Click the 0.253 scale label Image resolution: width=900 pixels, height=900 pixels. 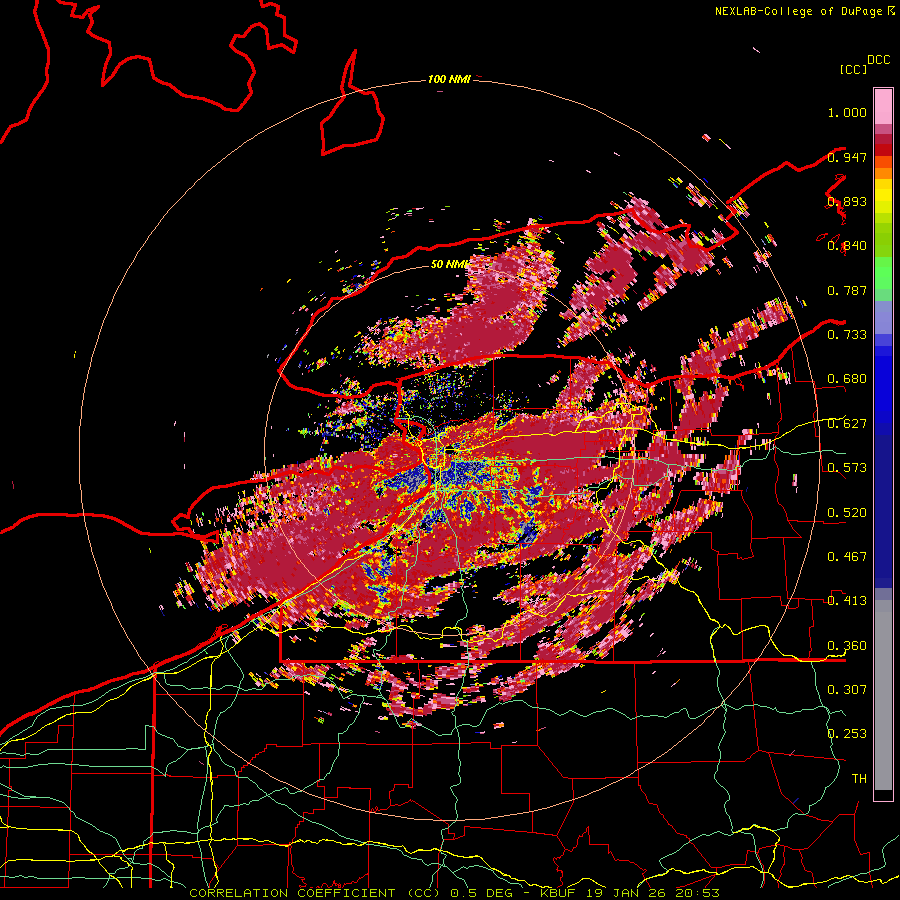pyautogui.click(x=847, y=734)
